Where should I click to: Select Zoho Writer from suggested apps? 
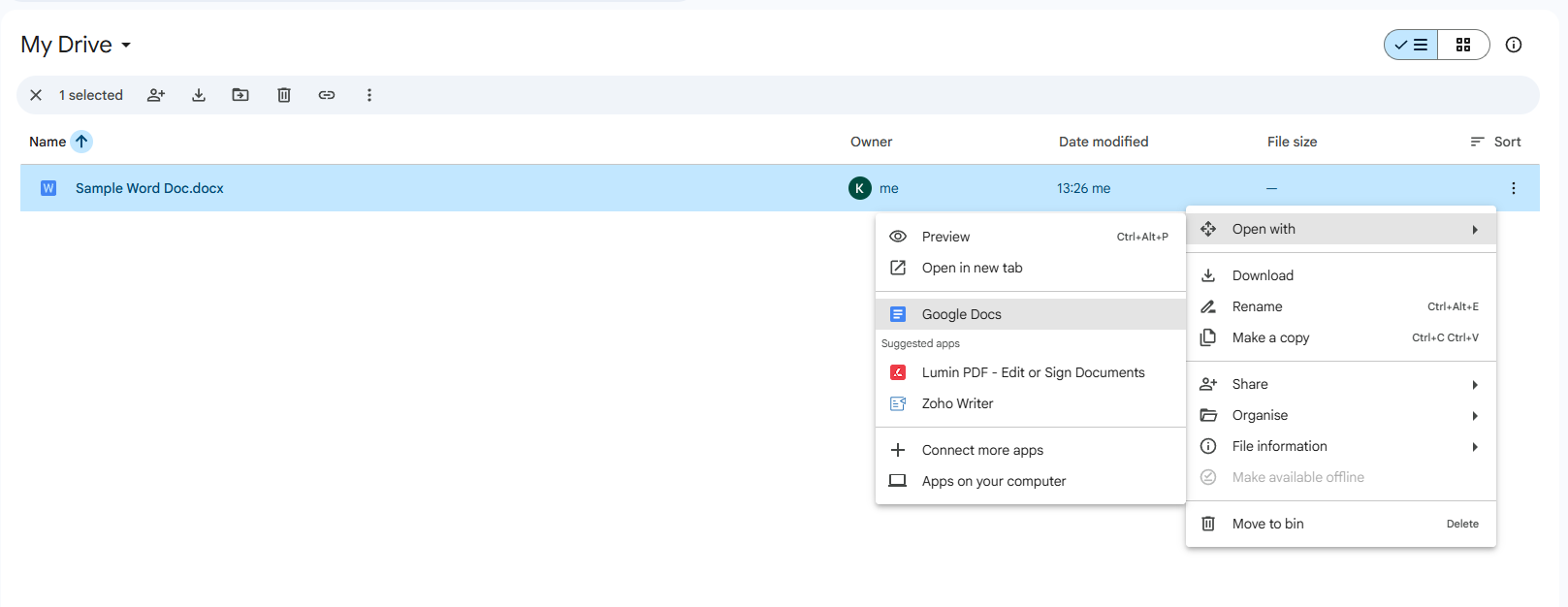(x=957, y=403)
